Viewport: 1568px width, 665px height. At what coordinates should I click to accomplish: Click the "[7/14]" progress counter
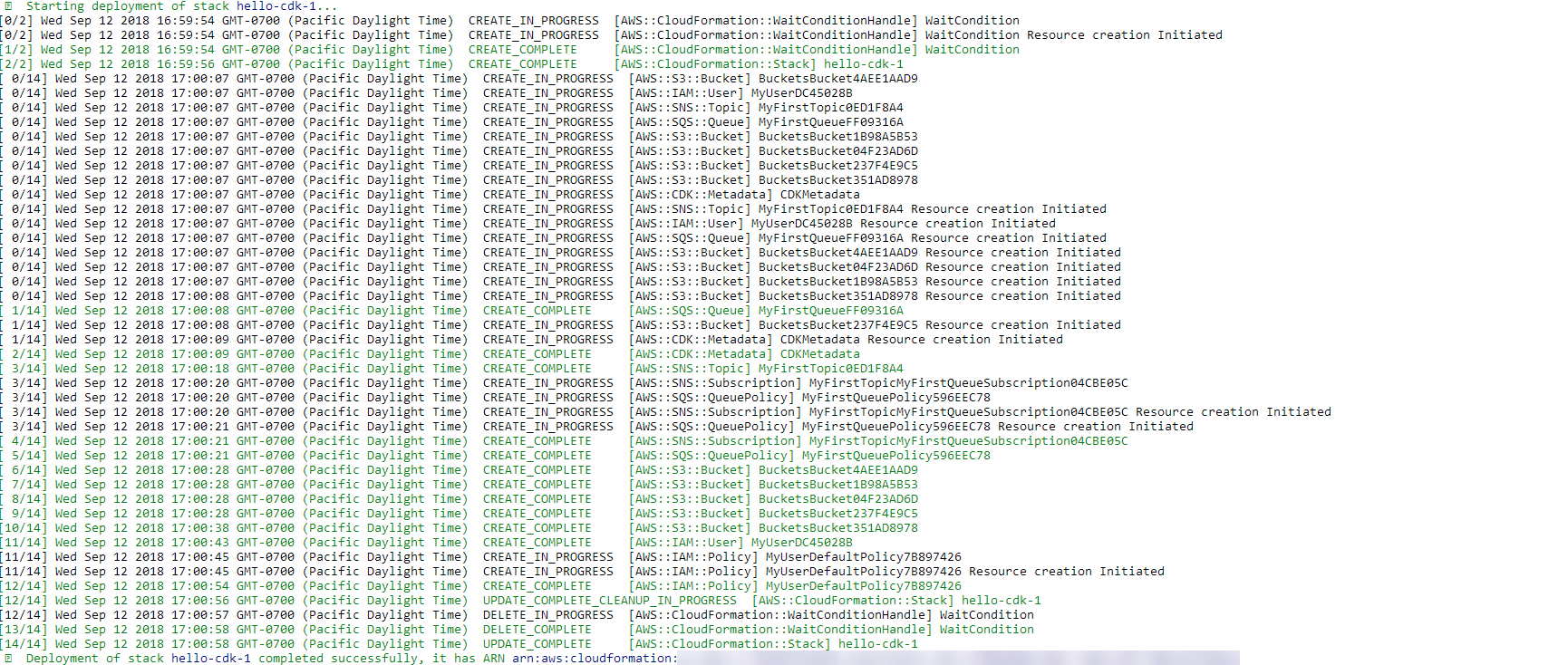click(x=24, y=485)
